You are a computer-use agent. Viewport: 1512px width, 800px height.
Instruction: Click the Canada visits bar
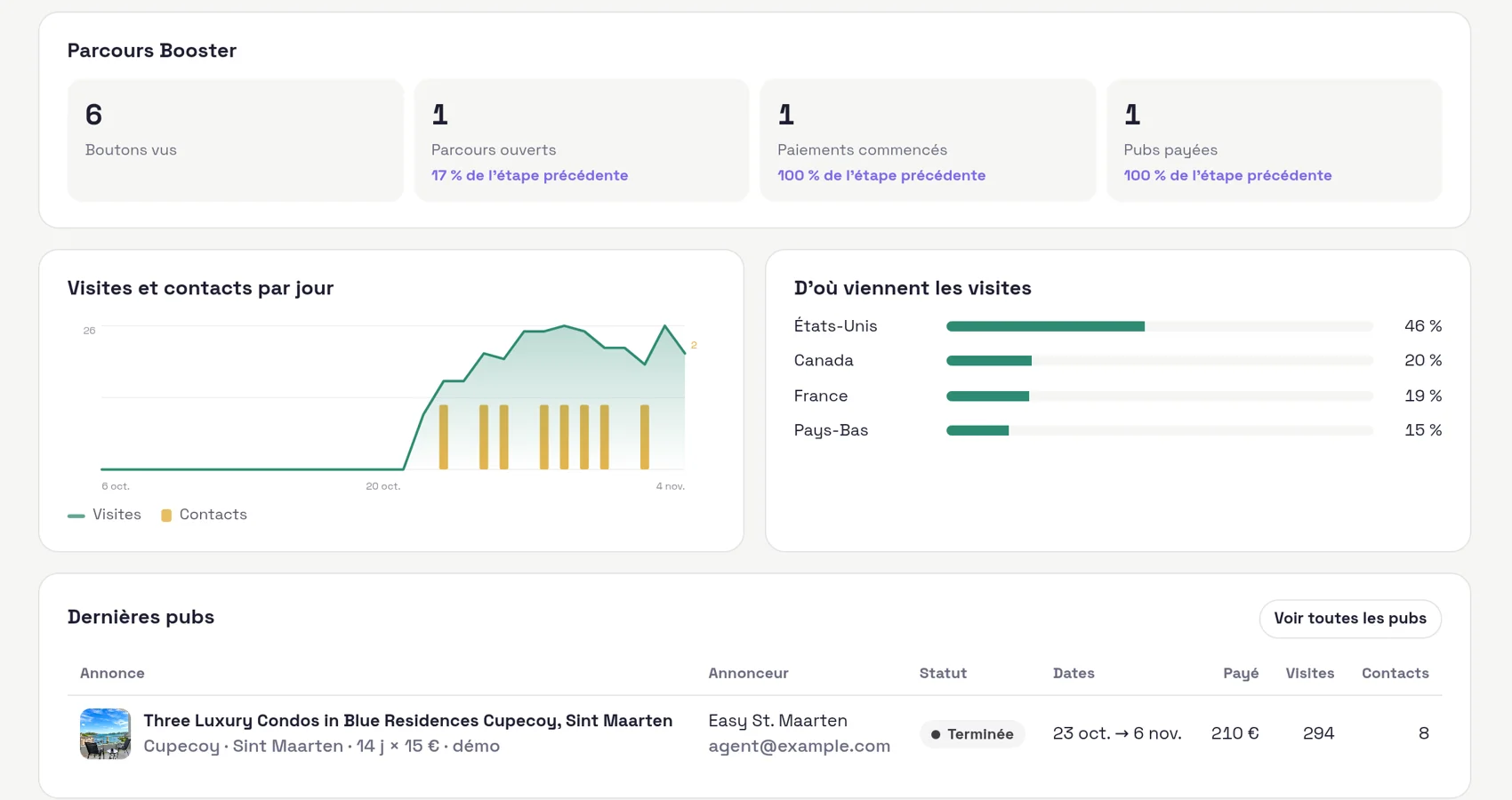pyautogui.click(x=1160, y=361)
